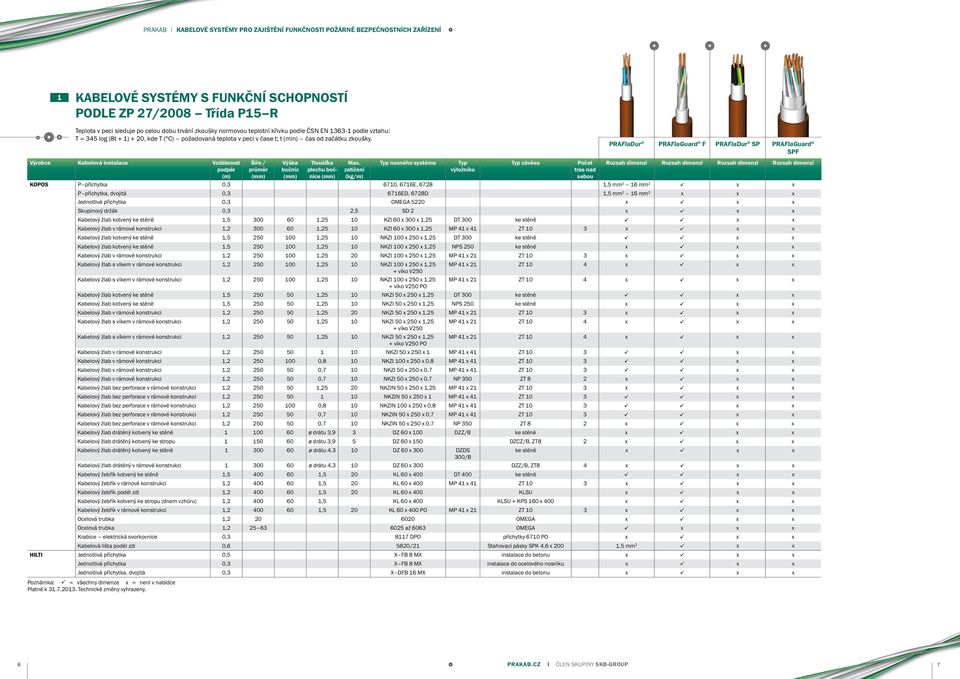Select the PRAFlaGuard SPF product label
The height and width of the screenshot is (679, 960).
[793, 148]
